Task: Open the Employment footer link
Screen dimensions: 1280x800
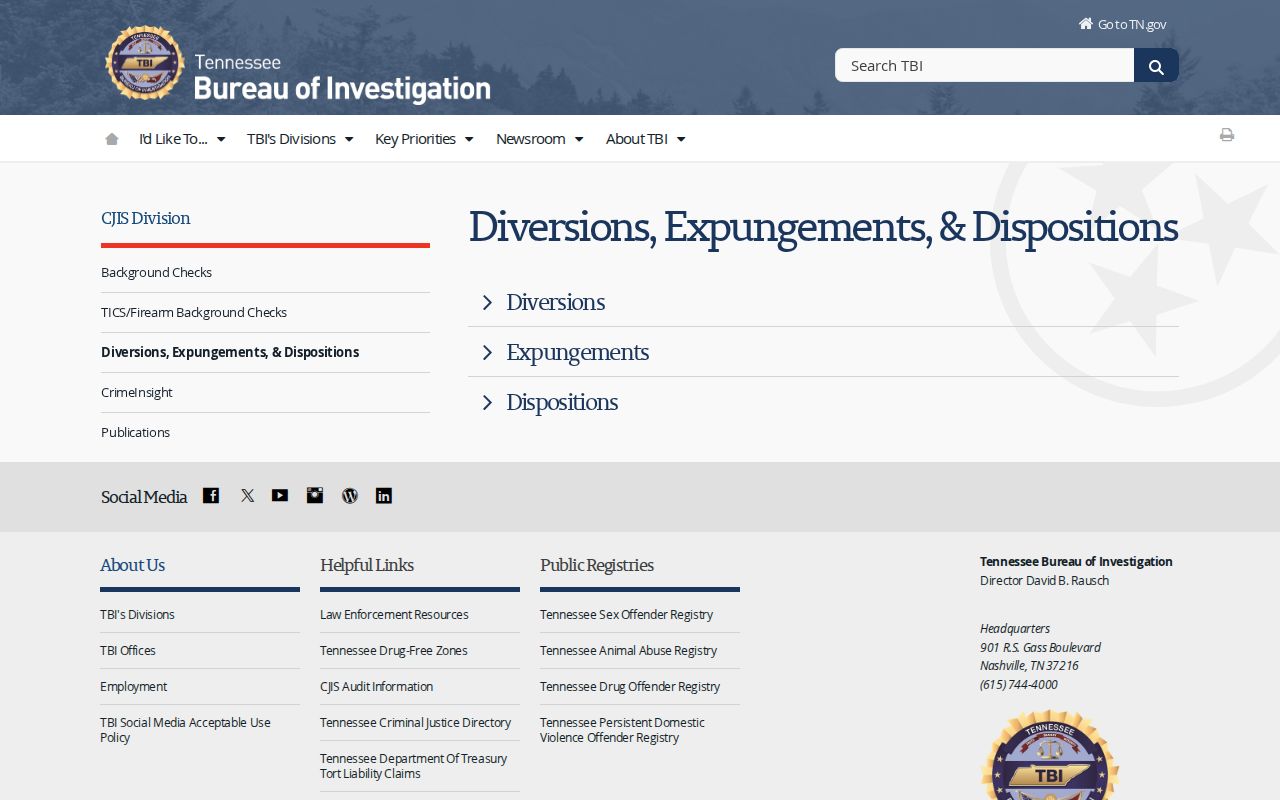Action: click(x=133, y=686)
